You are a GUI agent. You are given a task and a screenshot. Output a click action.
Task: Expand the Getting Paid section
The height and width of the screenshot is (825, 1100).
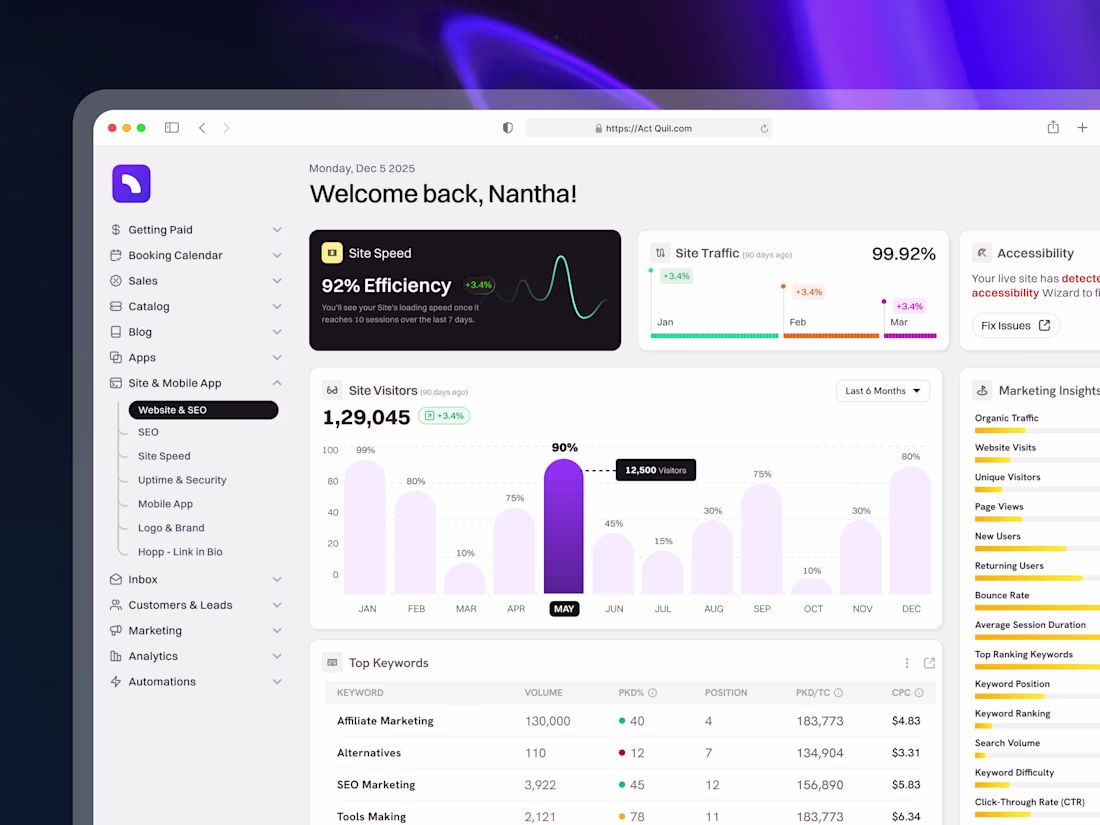[x=277, y=229]
